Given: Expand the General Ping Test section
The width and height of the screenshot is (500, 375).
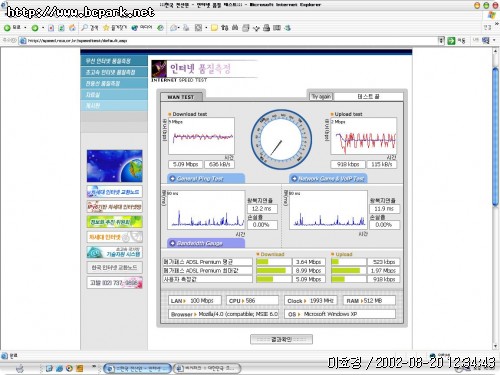Looking at the screenshot, I should (205, 179).
